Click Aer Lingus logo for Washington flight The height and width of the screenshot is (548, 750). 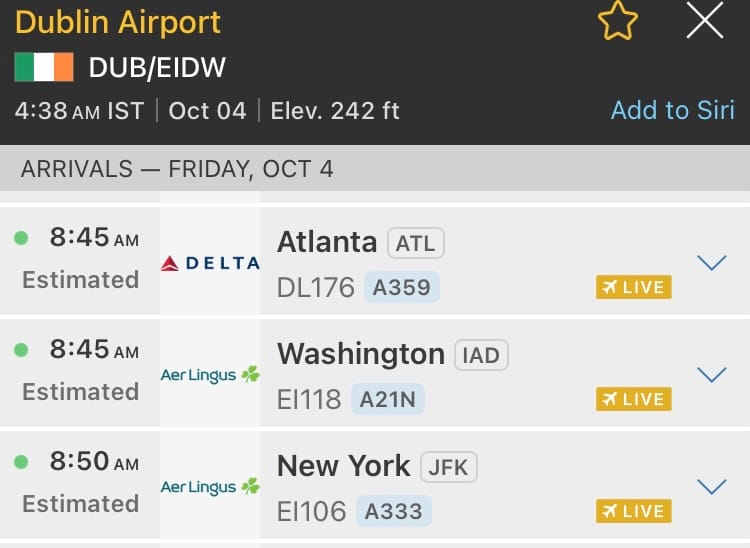[x=210, y=375]
